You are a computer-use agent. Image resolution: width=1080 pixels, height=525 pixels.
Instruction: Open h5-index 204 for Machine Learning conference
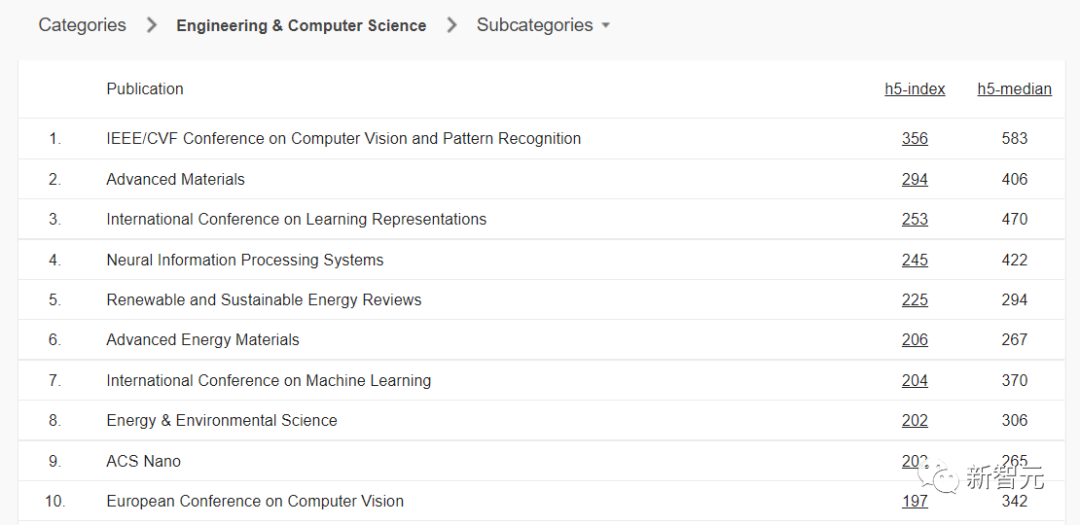914,381
